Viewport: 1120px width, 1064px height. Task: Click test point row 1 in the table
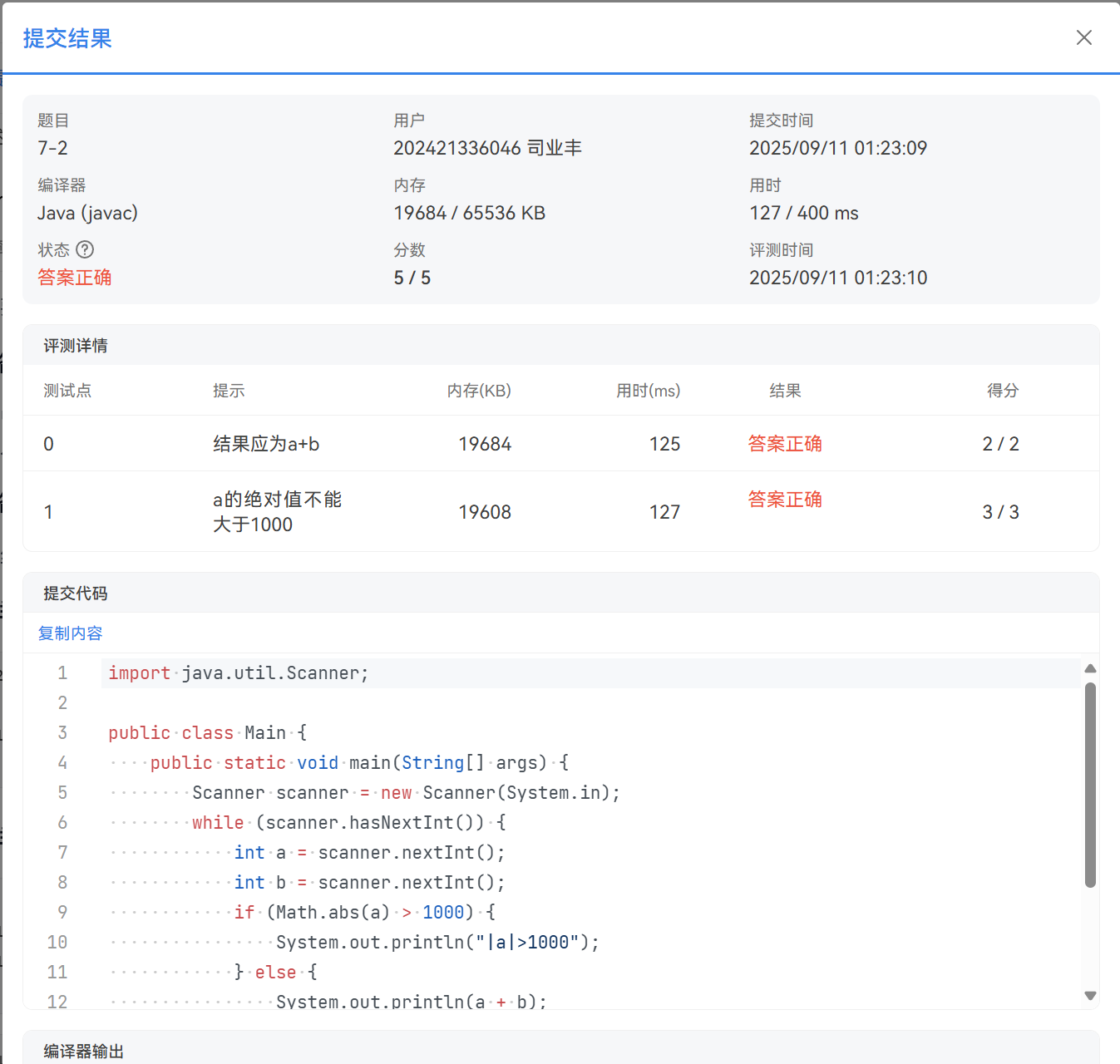click(333, 511)
